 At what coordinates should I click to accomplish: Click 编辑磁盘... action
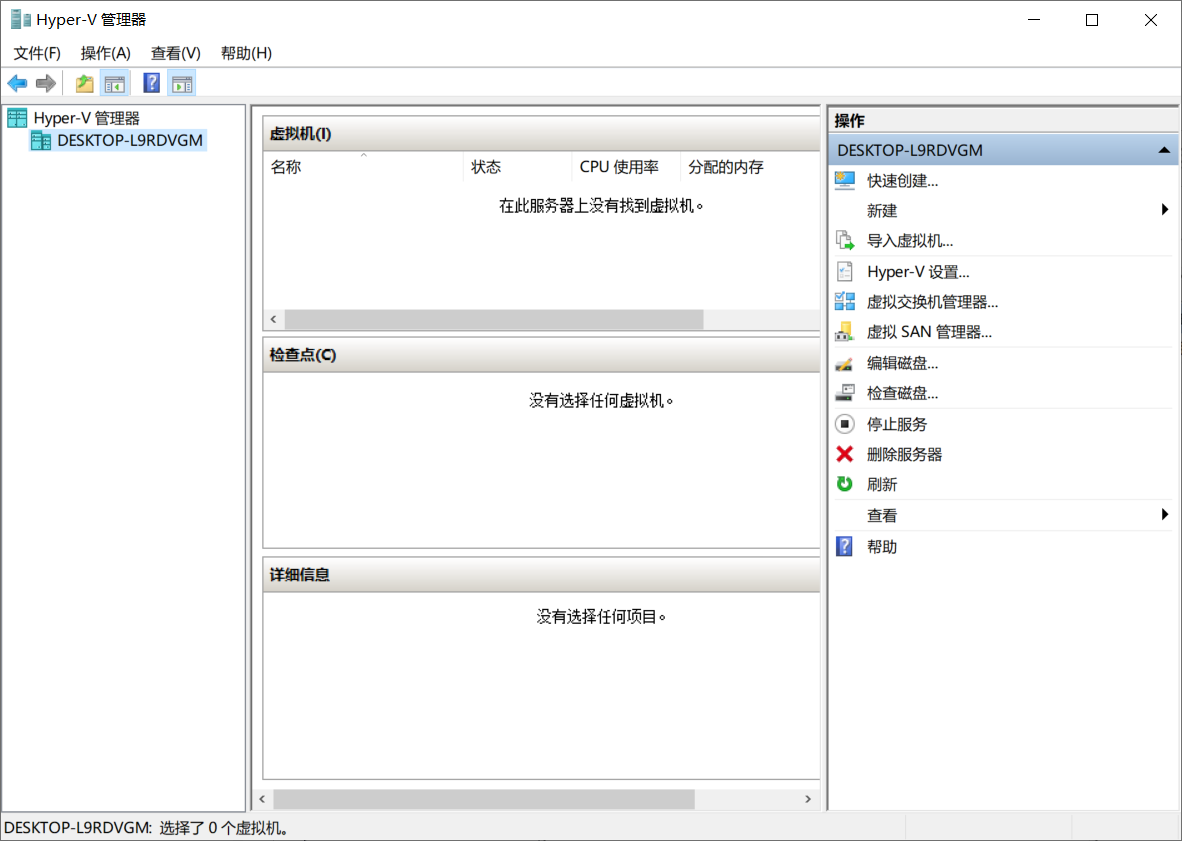click(x=902, y=363)
